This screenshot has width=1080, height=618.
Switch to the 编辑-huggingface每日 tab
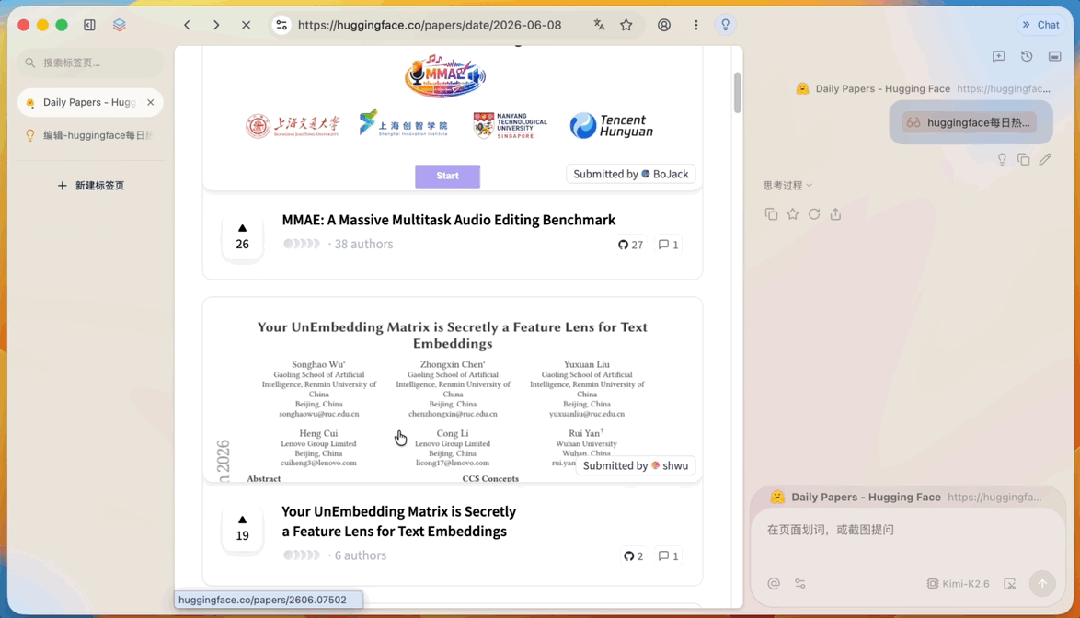coord(90,135)
